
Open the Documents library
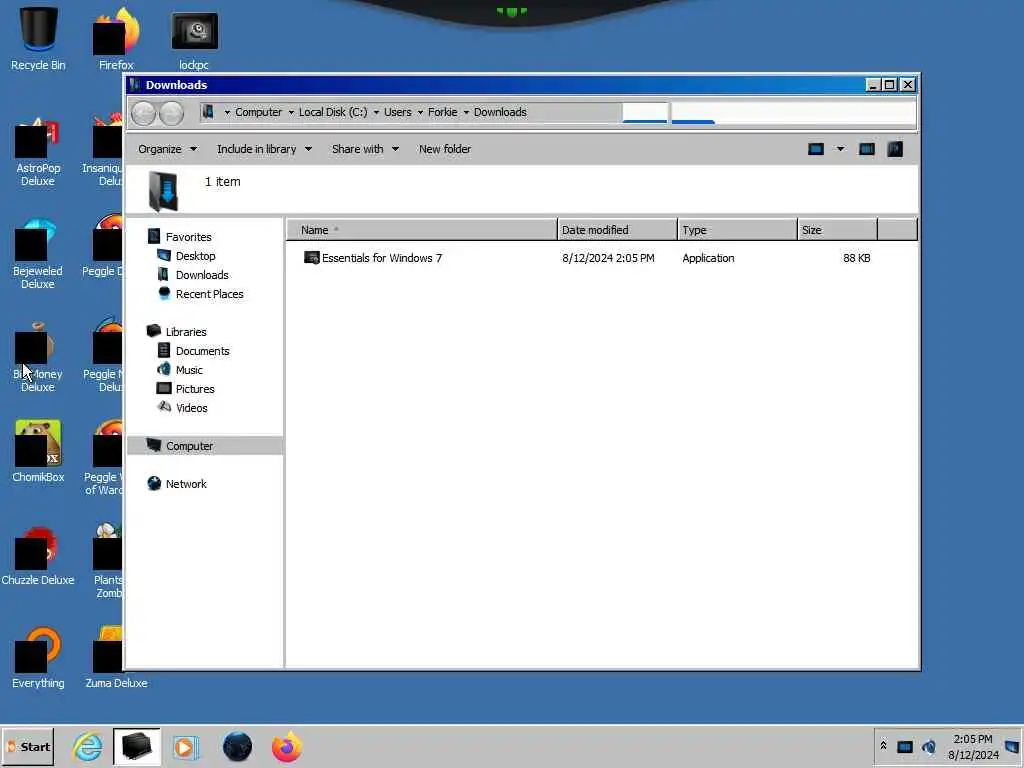[202, 351]
